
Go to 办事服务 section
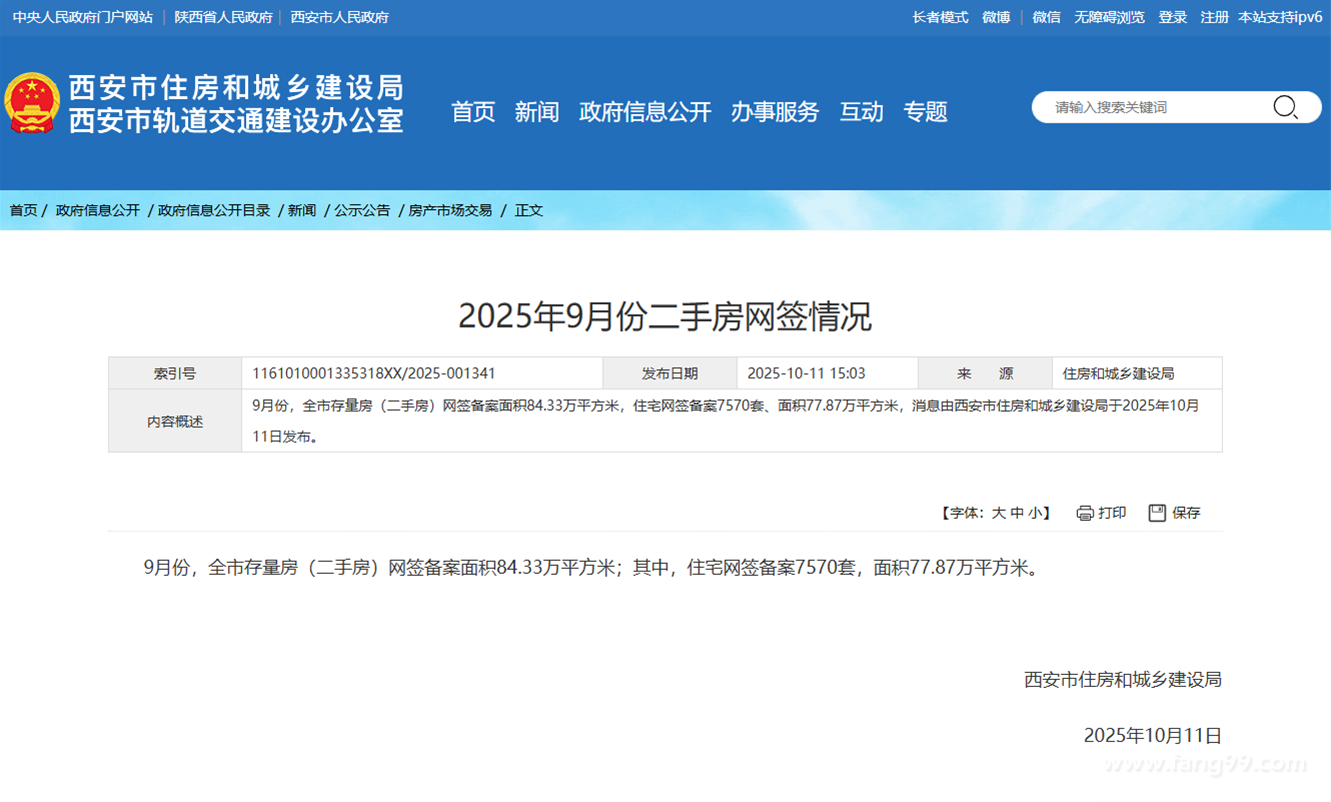tap(775, 112)
